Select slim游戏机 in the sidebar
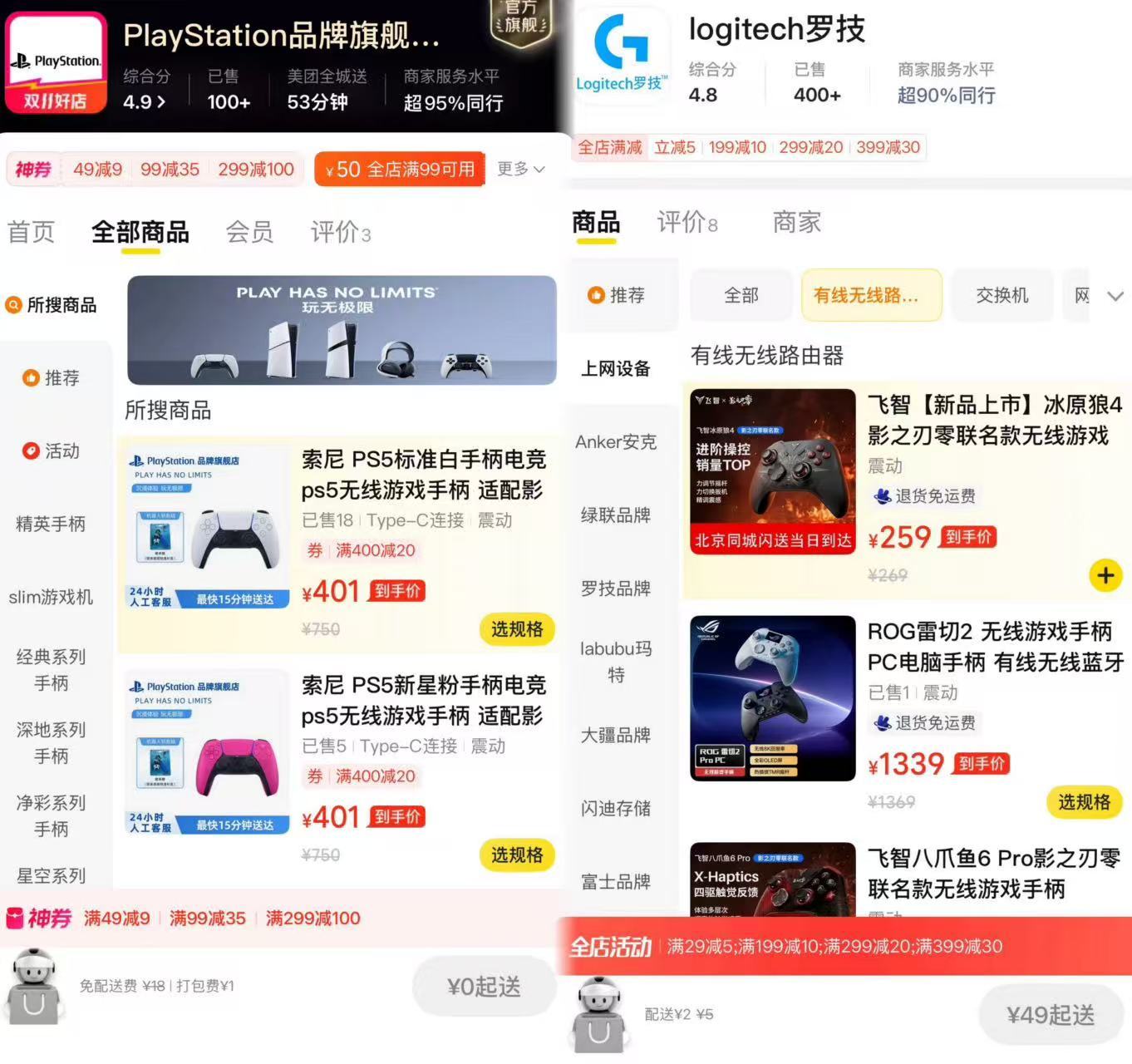Screen dimensions: 1132x1064 pyautogui.click(x=51, y=598)
